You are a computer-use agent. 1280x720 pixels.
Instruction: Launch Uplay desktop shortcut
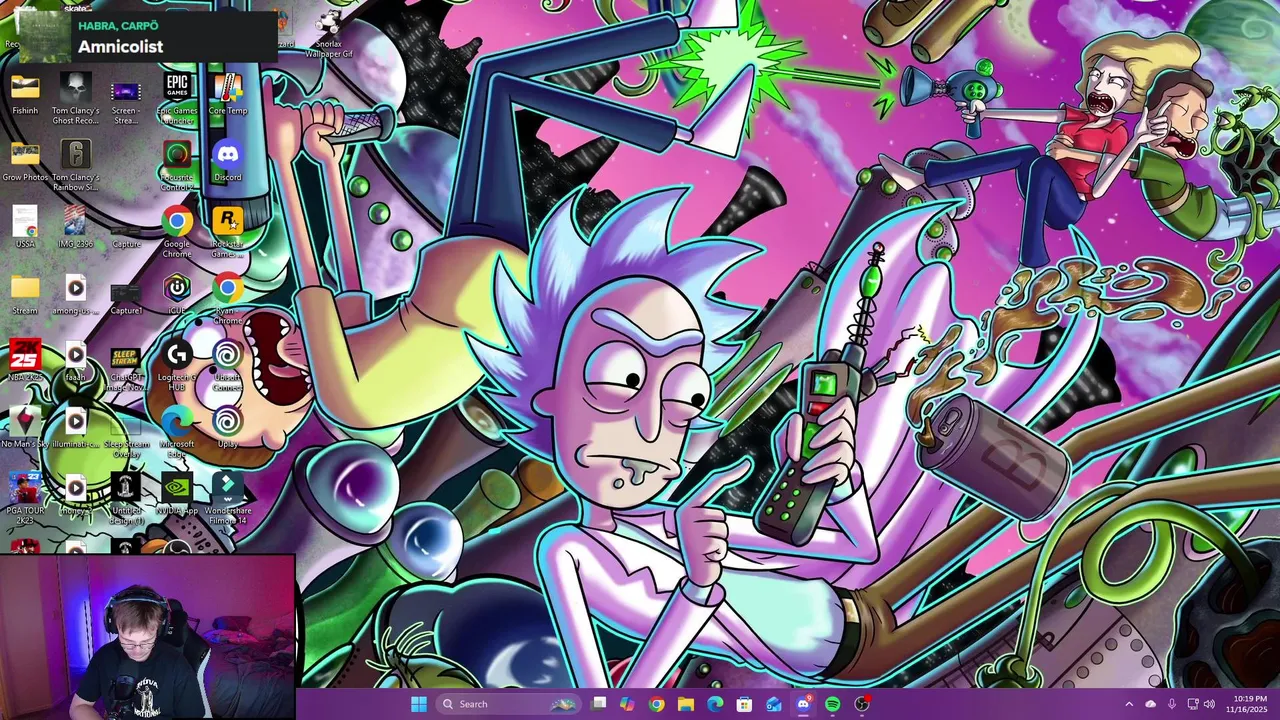tap(228, 428)
